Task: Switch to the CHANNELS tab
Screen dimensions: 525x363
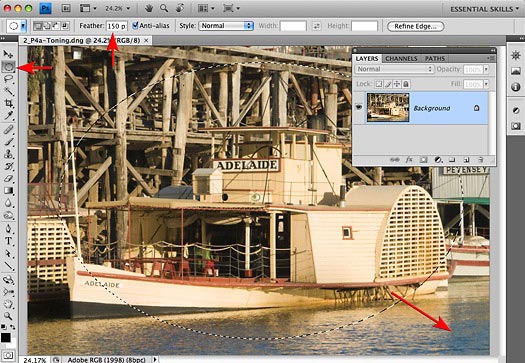Action: 401,59
